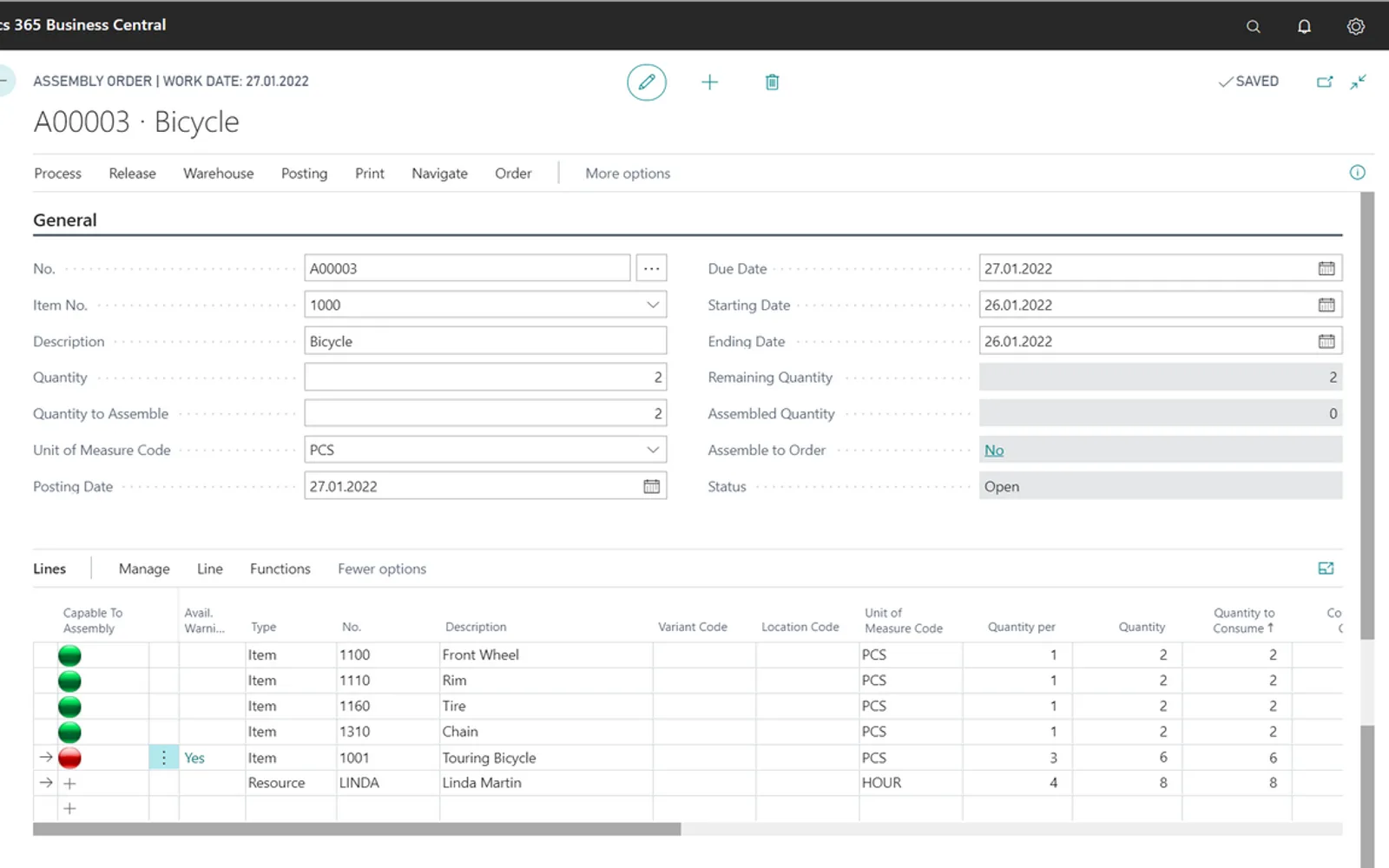Click green status icon for Chain line
Image resolution: width=1389 pixels, height=868 pixels.
click(69, 732)
